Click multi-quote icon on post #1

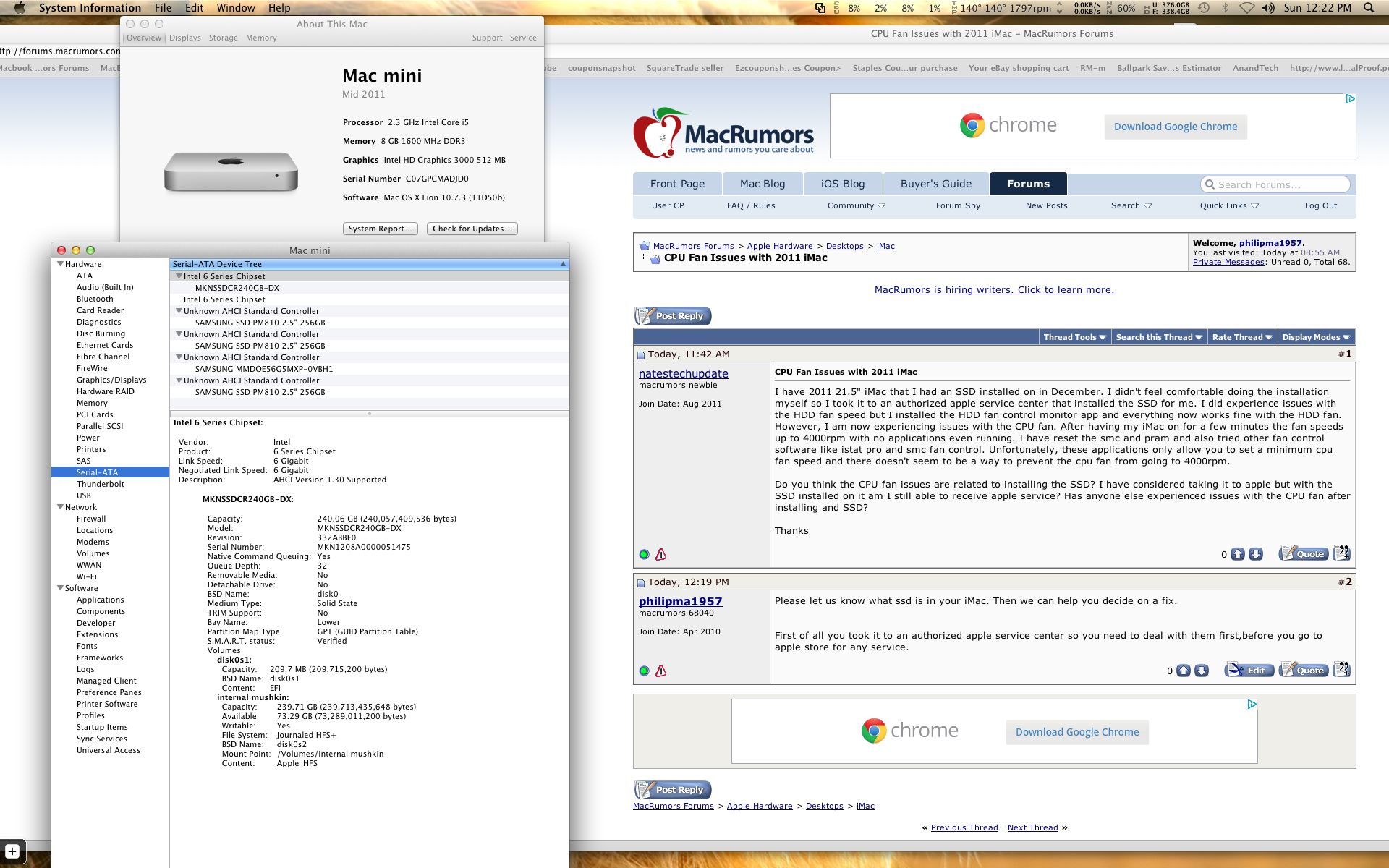1342,553
